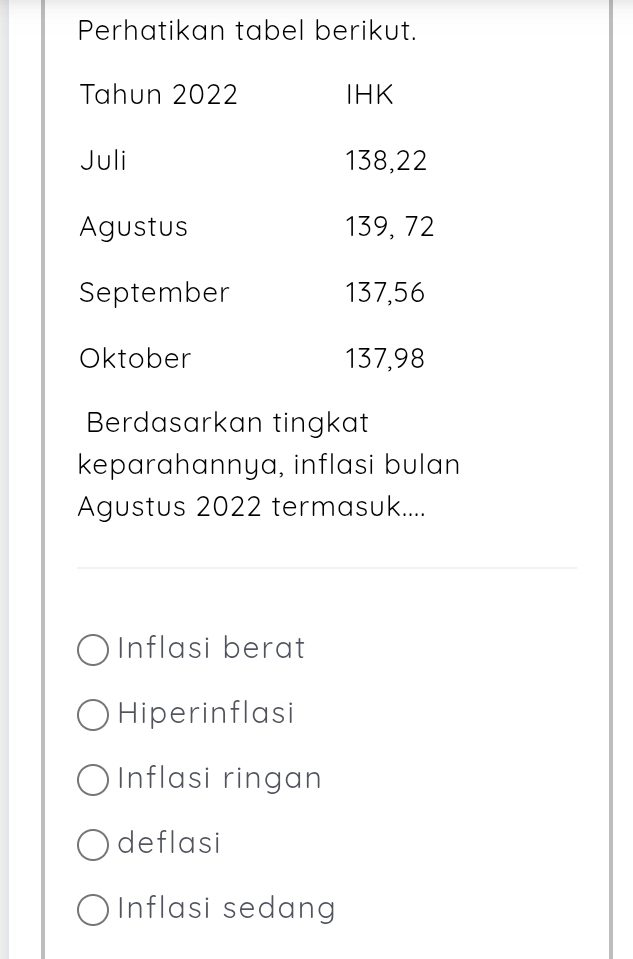Tick the "Inflasi sedang" radio circle

(x=93, y=909)
